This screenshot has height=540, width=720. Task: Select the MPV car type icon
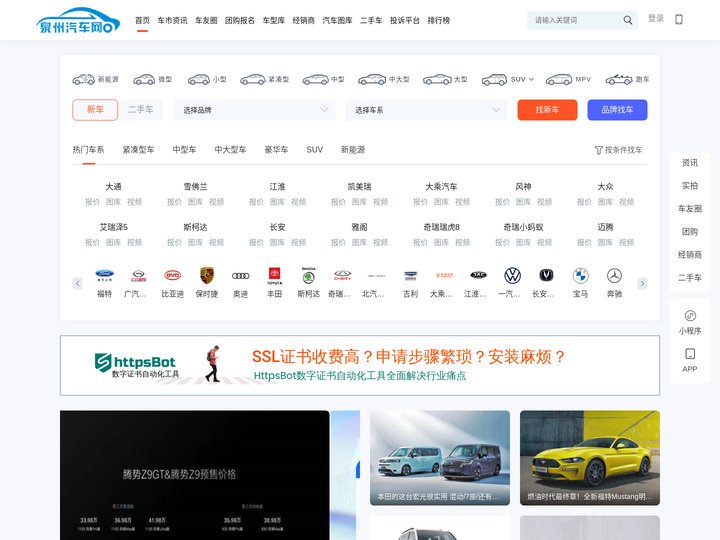(x=559, y=79)
